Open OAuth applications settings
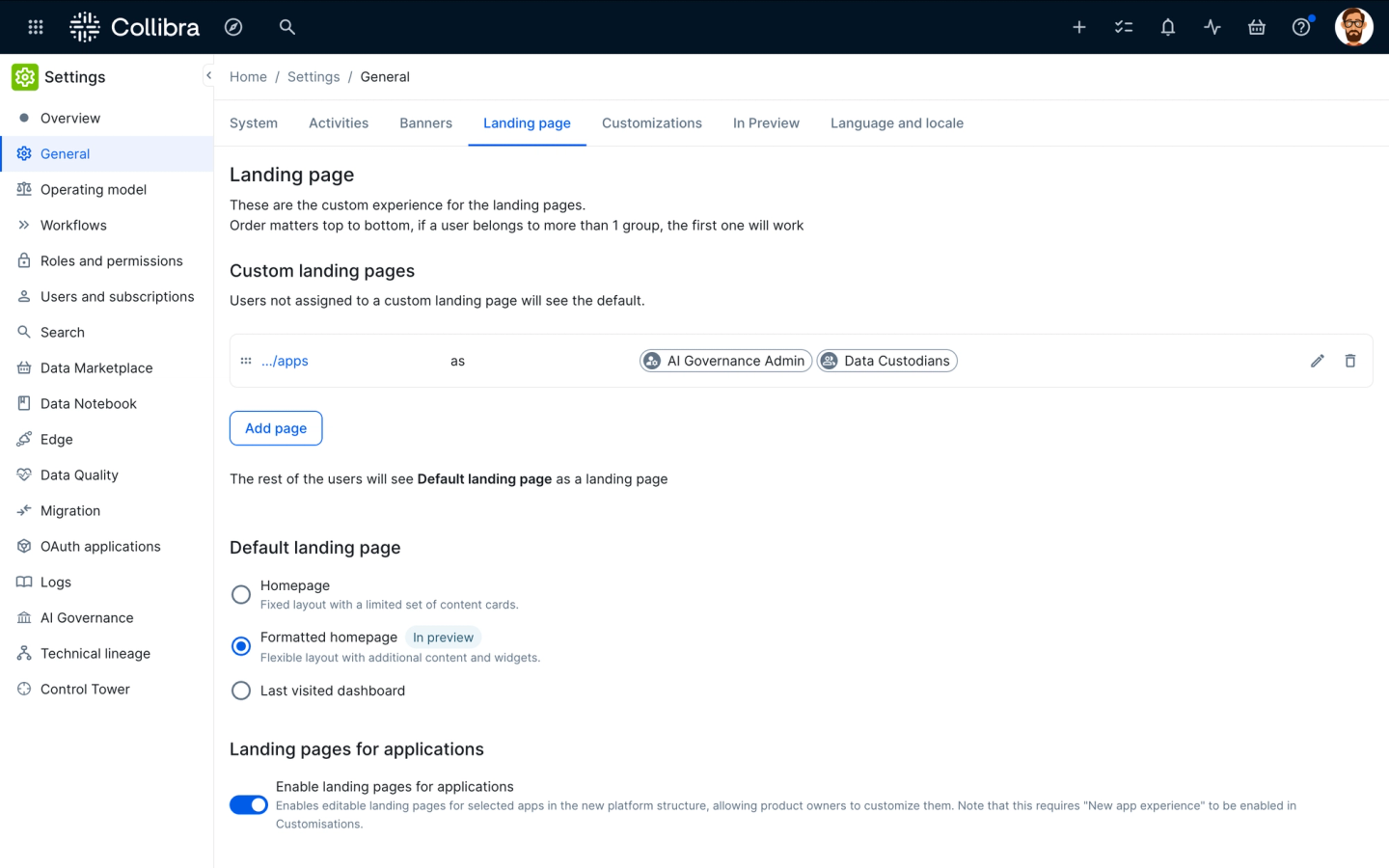The height and width of the screenshot is (868, 1389). pyautogui.click(x=106, y=546)
